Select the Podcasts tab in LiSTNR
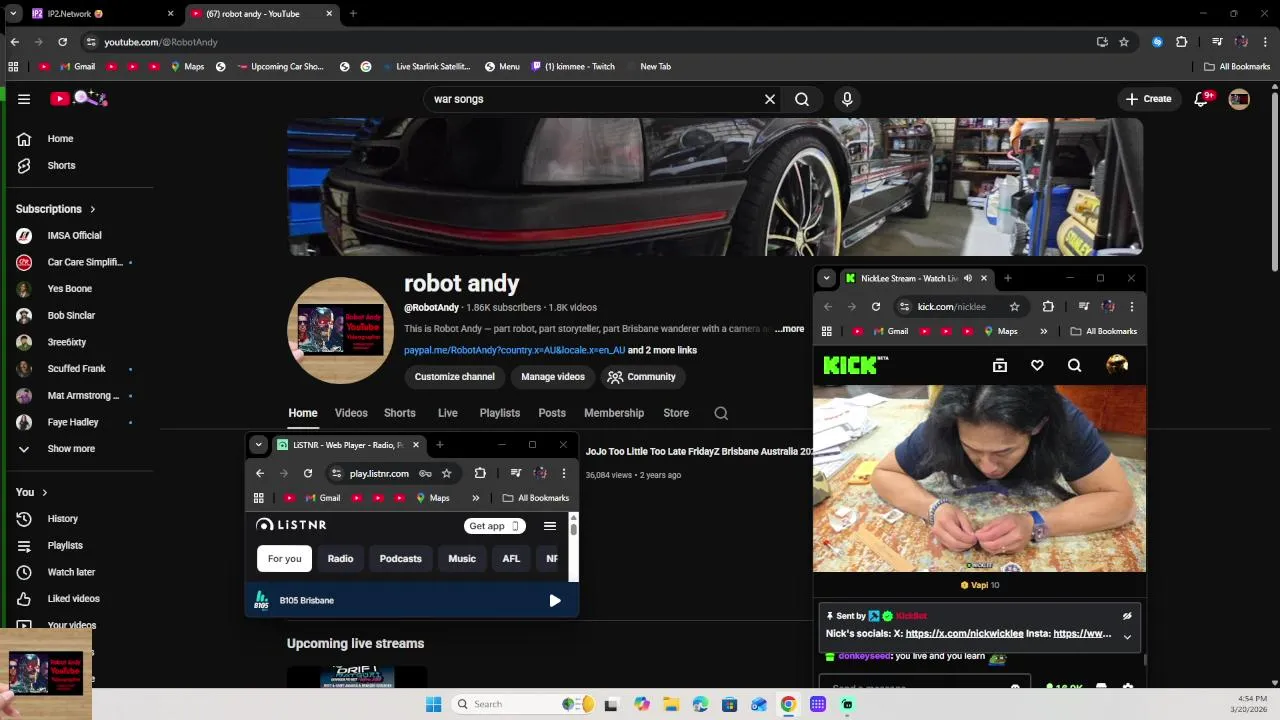 coord(400,559)
